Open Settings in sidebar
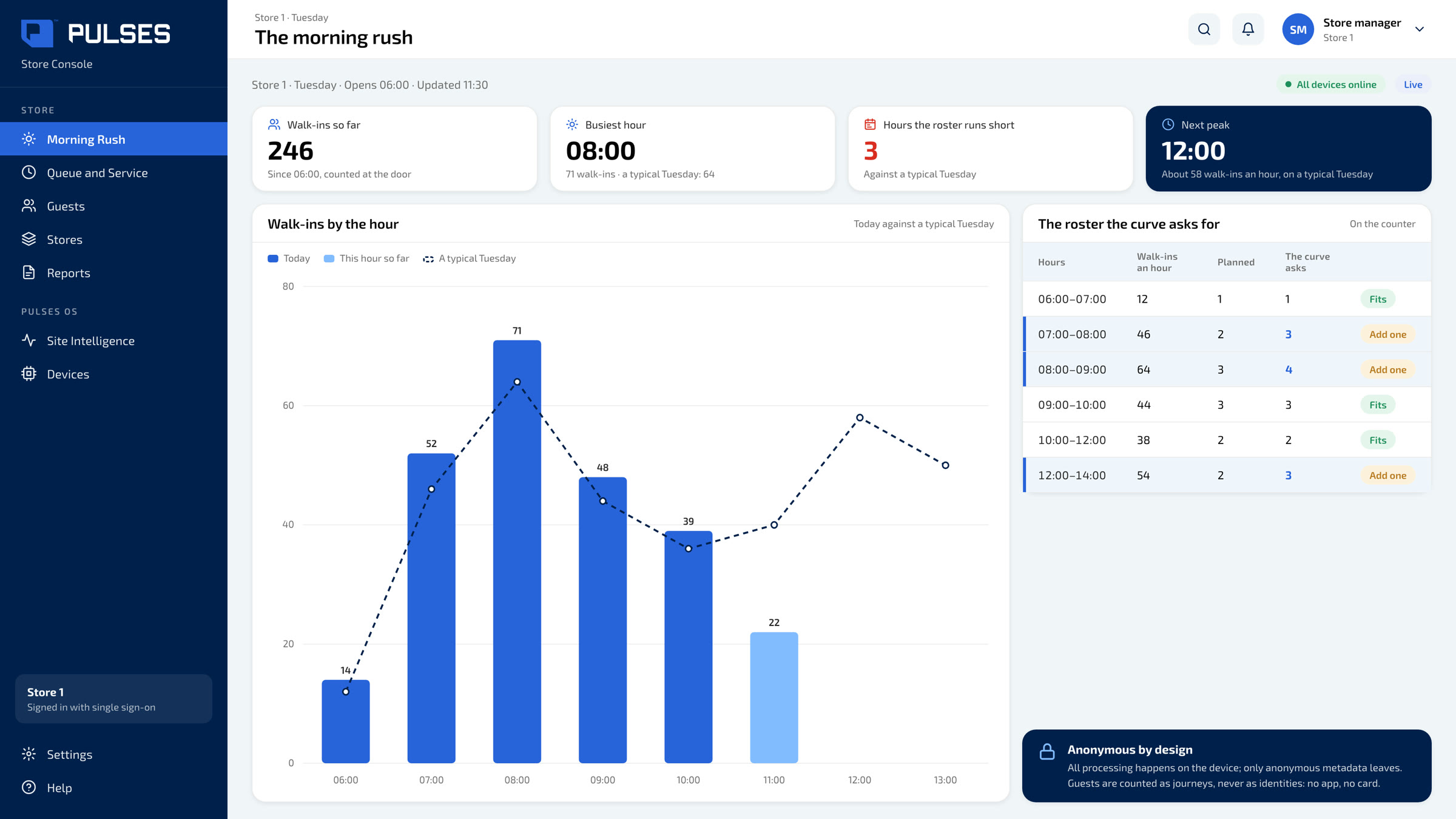Screen dimensions: 1456x819 click(x=113, y=754)
